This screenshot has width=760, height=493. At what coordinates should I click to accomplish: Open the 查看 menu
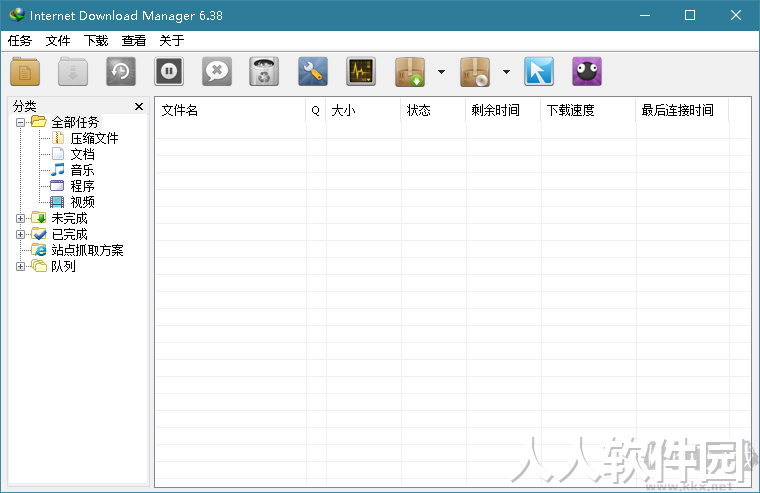pos(134,41)
